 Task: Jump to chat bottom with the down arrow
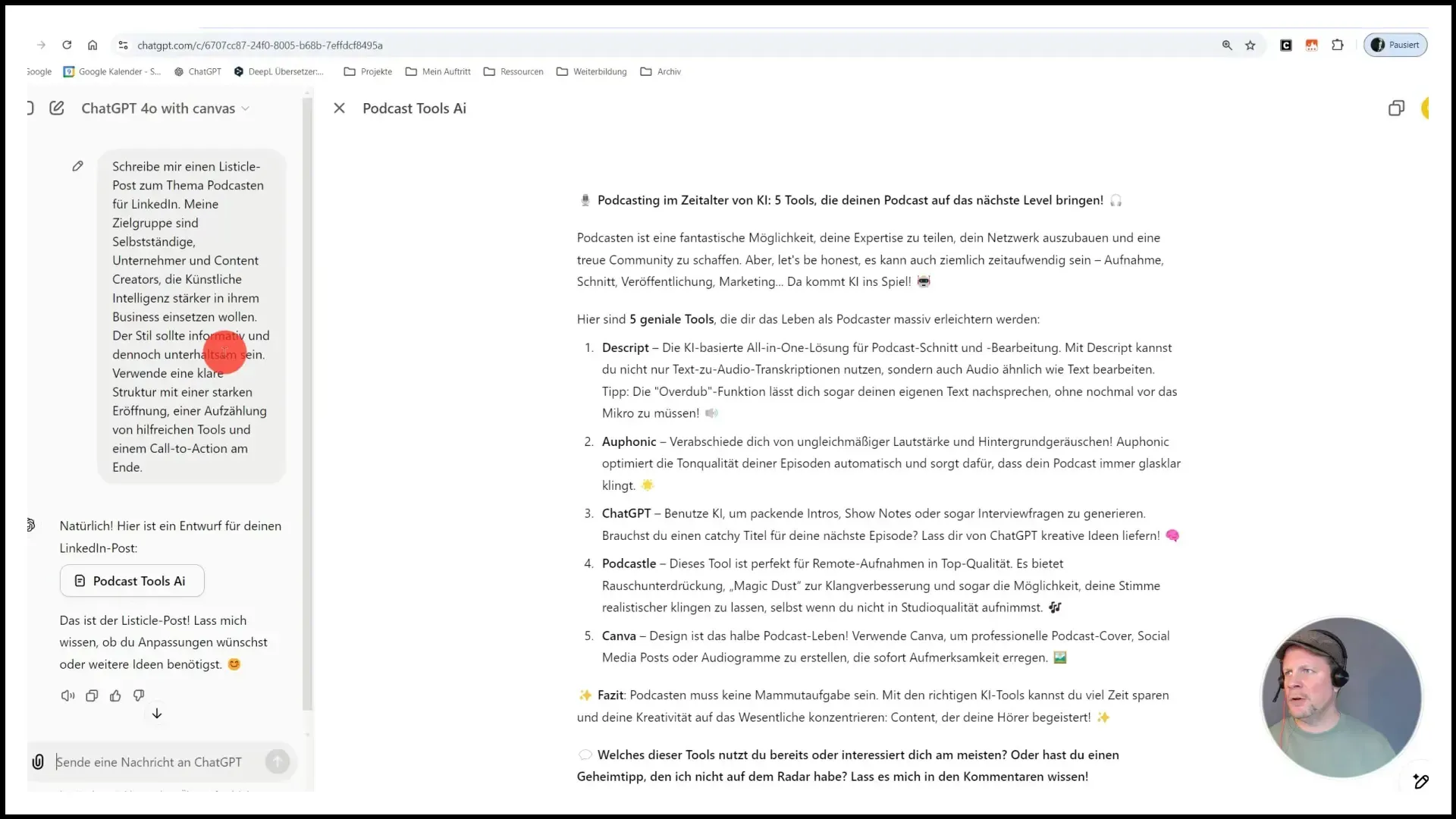click(x=157, y=714)
